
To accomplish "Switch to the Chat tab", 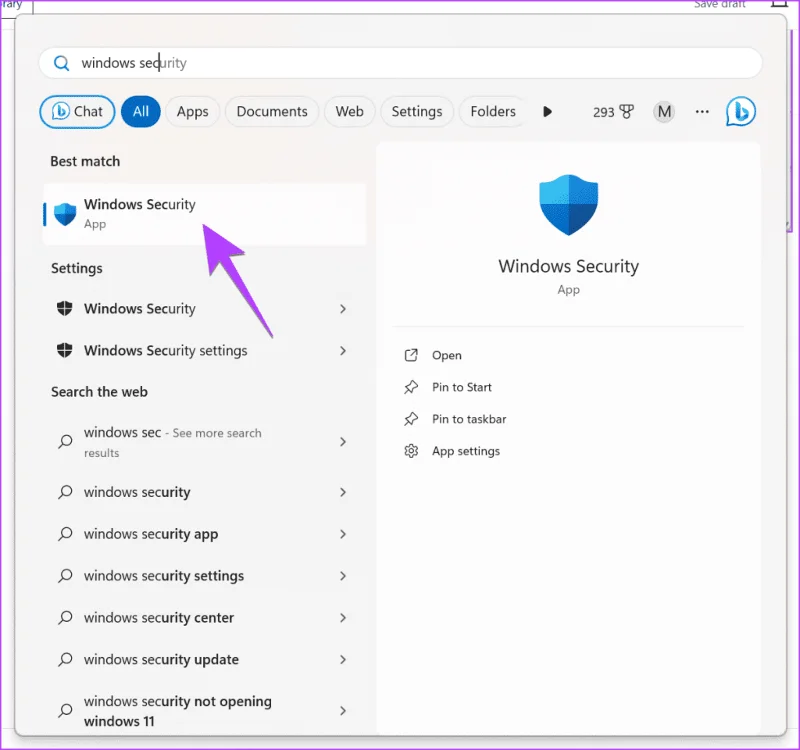I will 77,111.
